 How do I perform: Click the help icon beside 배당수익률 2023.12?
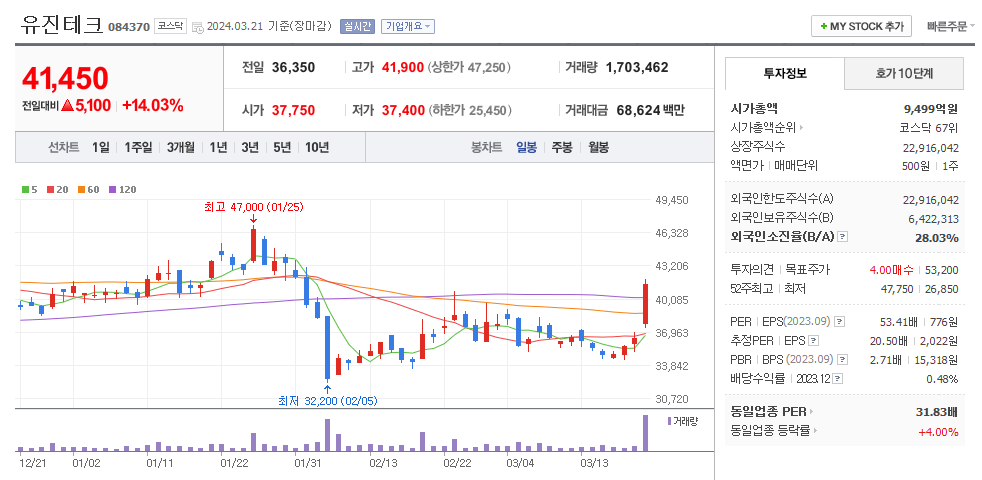(x=838, y=378)
